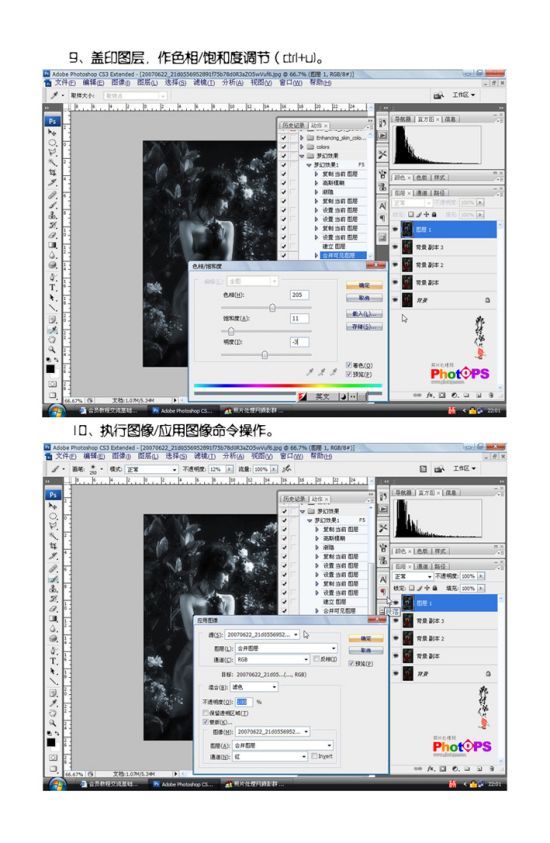Select the Crop tool in step 9 screenshot

coord(52,173)
